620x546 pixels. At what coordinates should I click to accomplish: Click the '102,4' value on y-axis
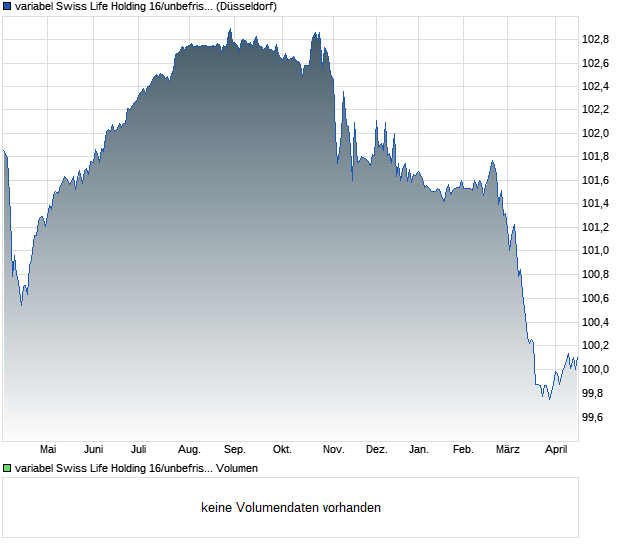(x=595, y=87)
